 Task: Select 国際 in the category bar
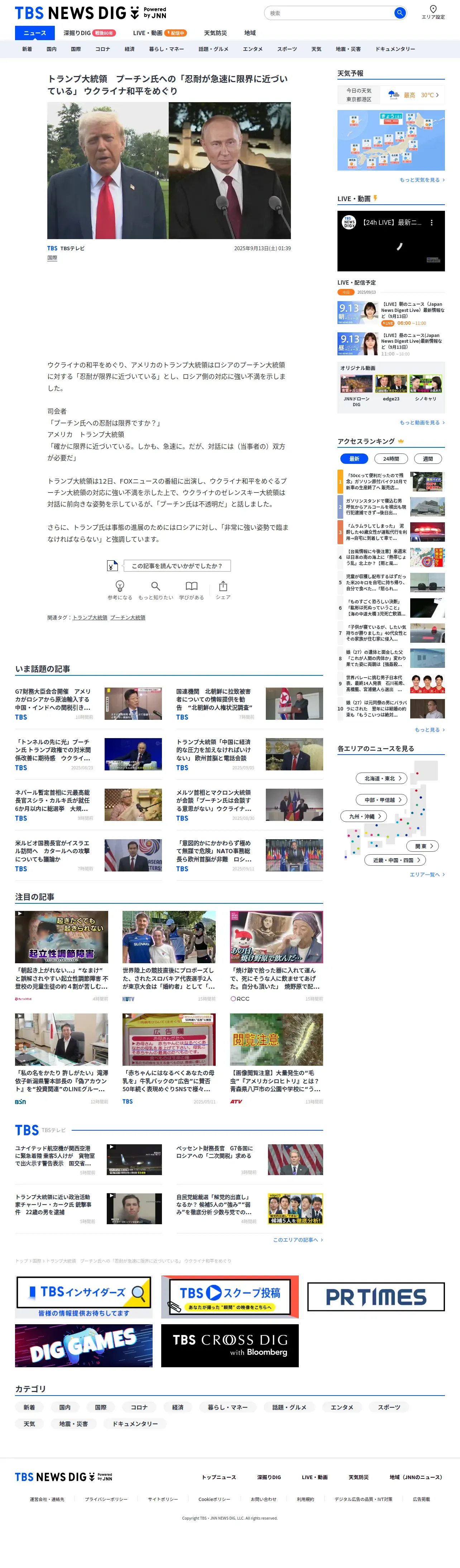click(76, 49)
